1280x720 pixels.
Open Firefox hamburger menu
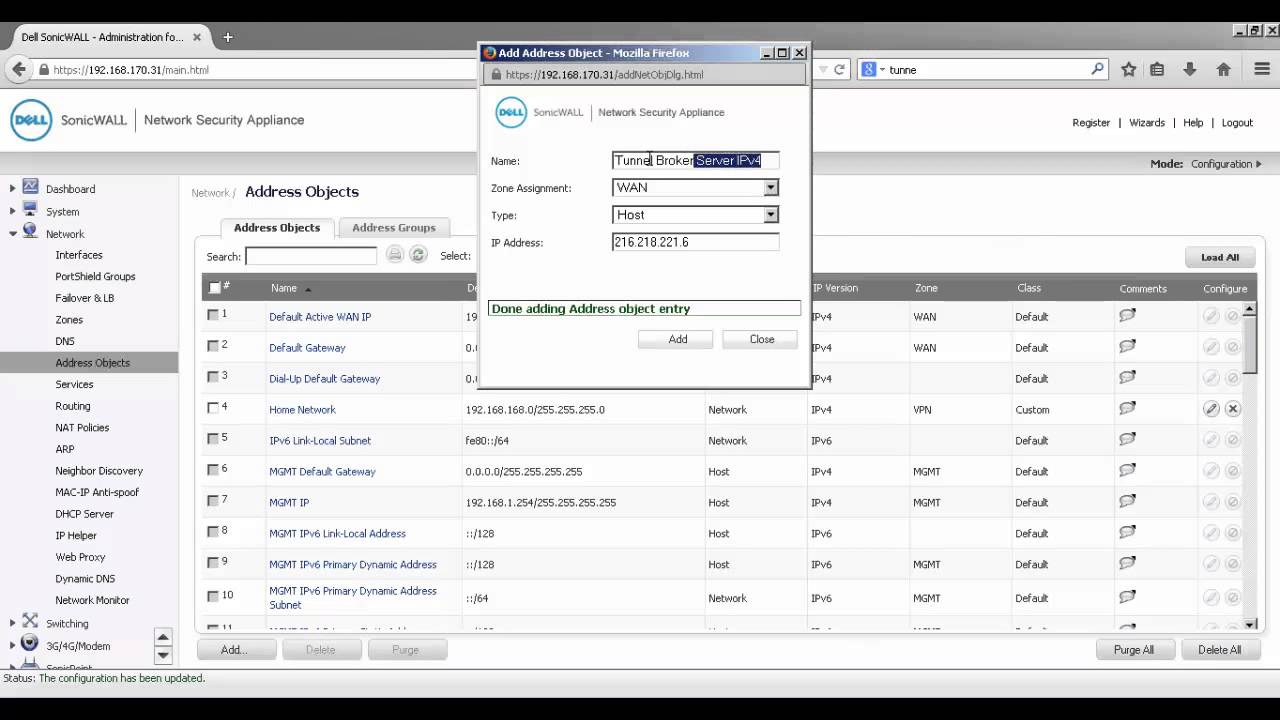1262,69
